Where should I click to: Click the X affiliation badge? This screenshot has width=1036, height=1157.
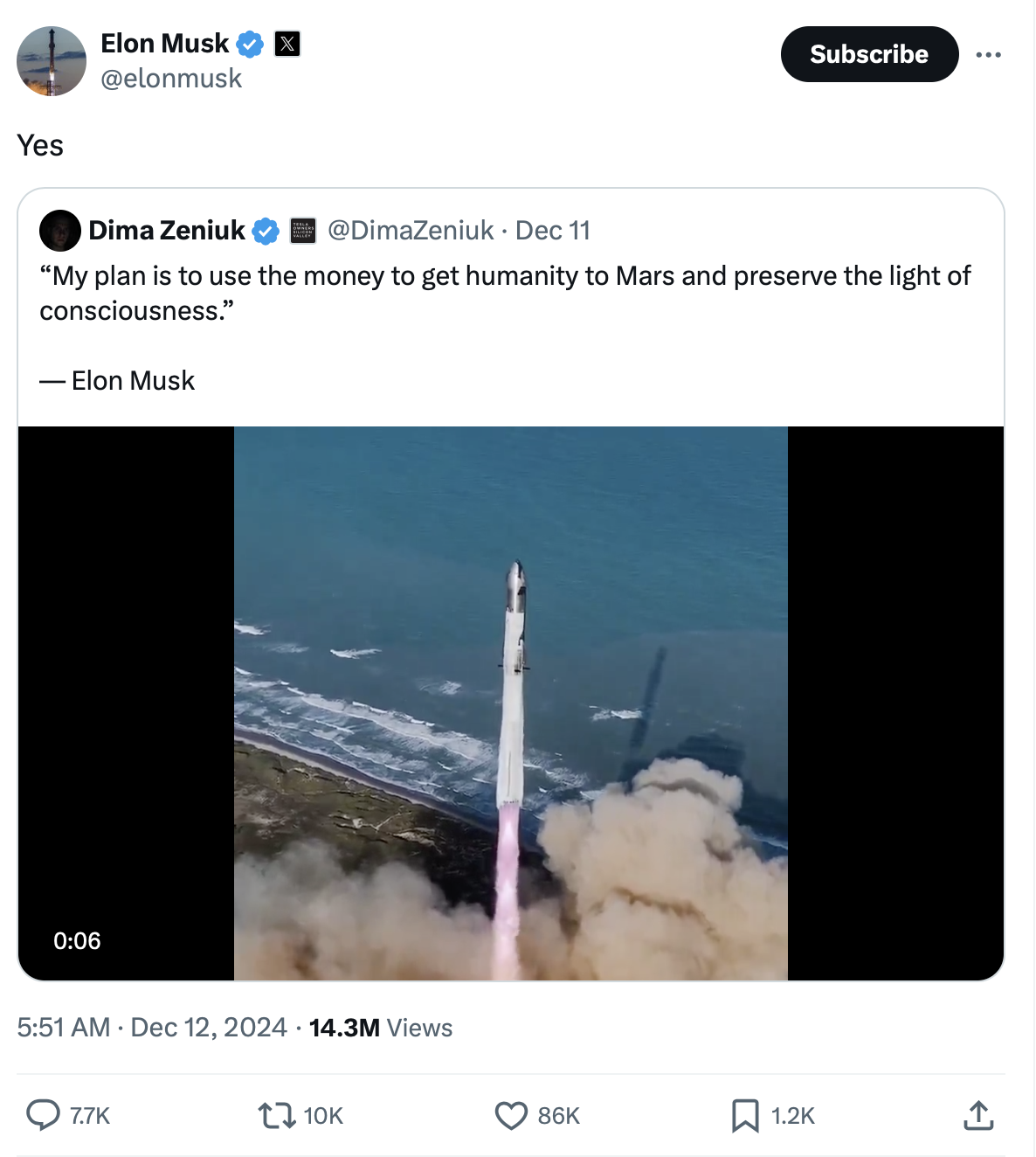tap(287, 44)
